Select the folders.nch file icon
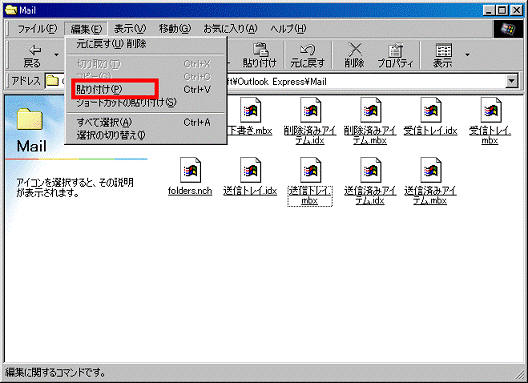This screenshot has width=528, height=383. tap(190, 170)
